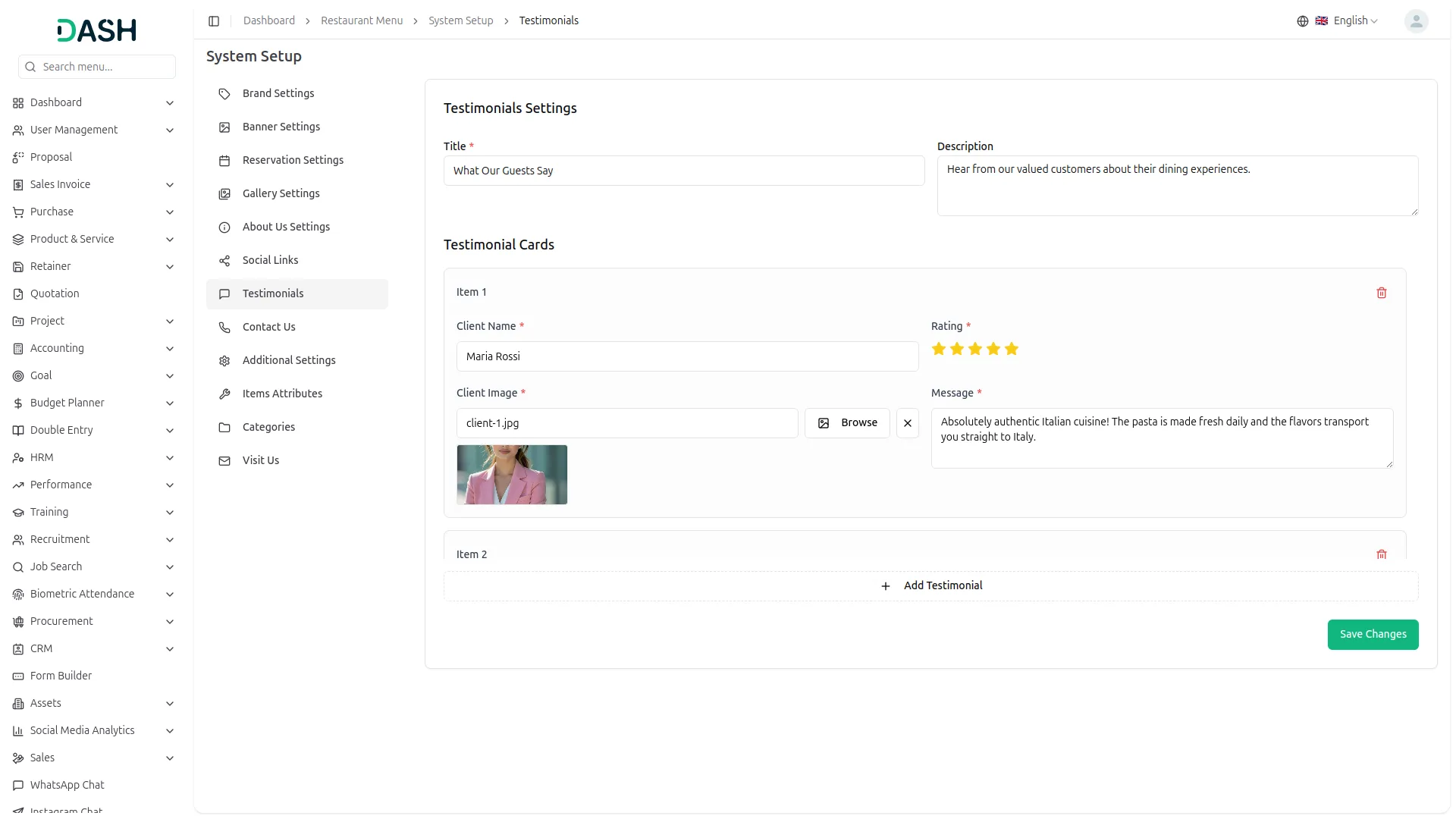This screenshot has width=1456, height=819.
Task: Click the Save Changes button
Action: (x=1372, y=635)
